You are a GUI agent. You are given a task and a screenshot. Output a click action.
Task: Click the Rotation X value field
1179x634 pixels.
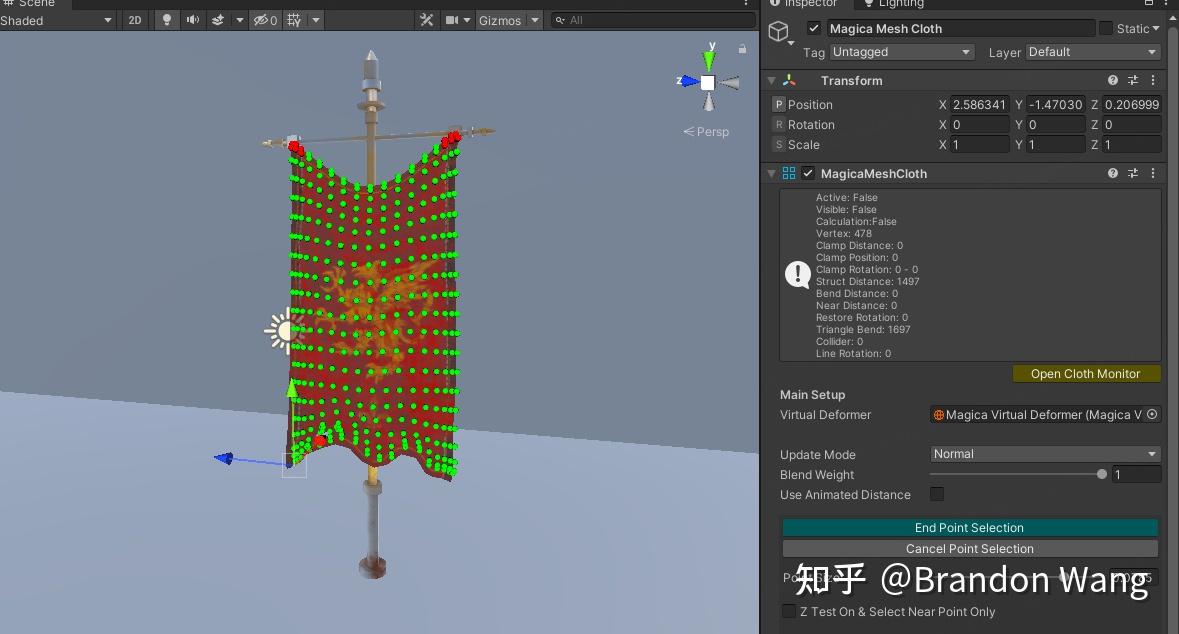tap(978, 125)
